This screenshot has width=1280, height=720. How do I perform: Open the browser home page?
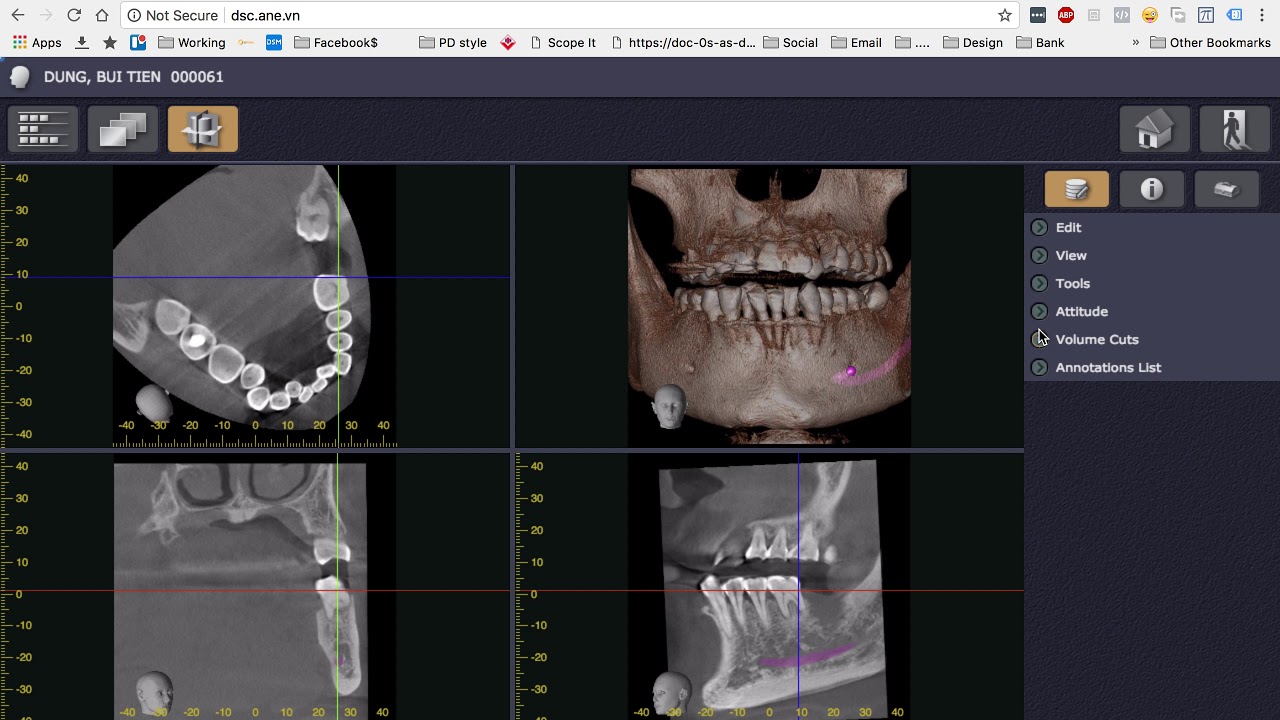click(x=102, y=15)
